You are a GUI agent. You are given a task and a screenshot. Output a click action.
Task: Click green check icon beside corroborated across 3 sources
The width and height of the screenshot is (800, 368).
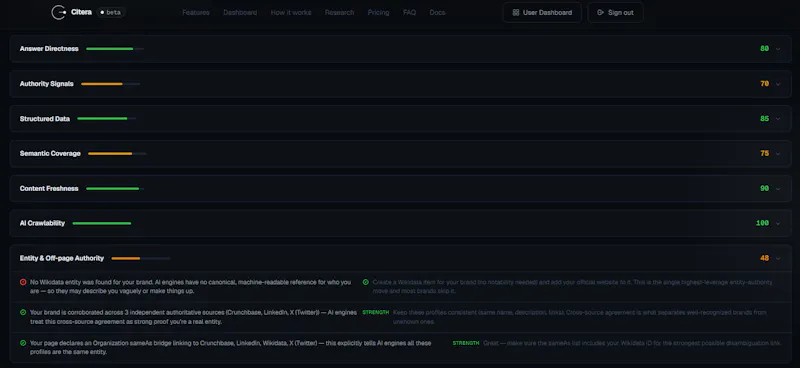click(23, 312)
